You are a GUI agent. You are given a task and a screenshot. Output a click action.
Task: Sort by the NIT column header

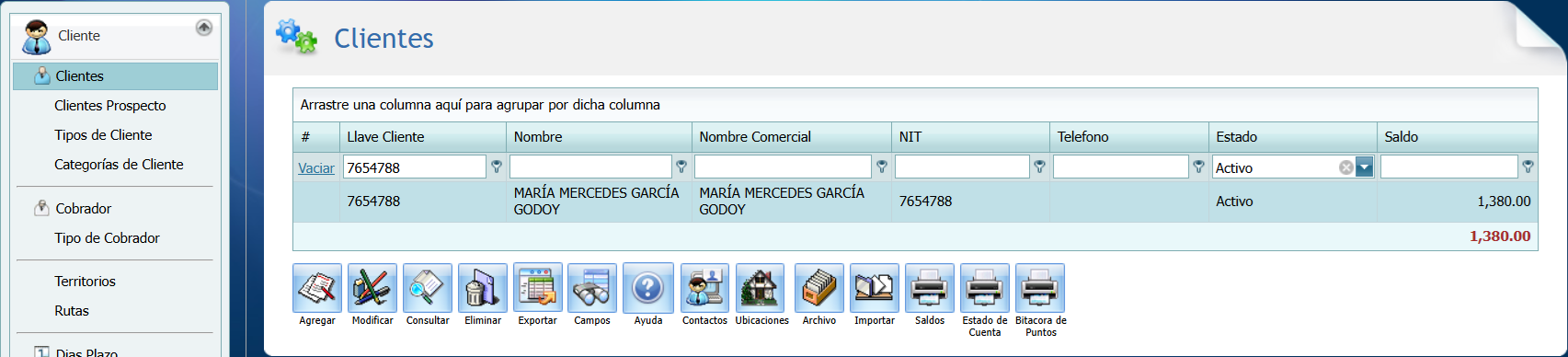click(971, 137)
